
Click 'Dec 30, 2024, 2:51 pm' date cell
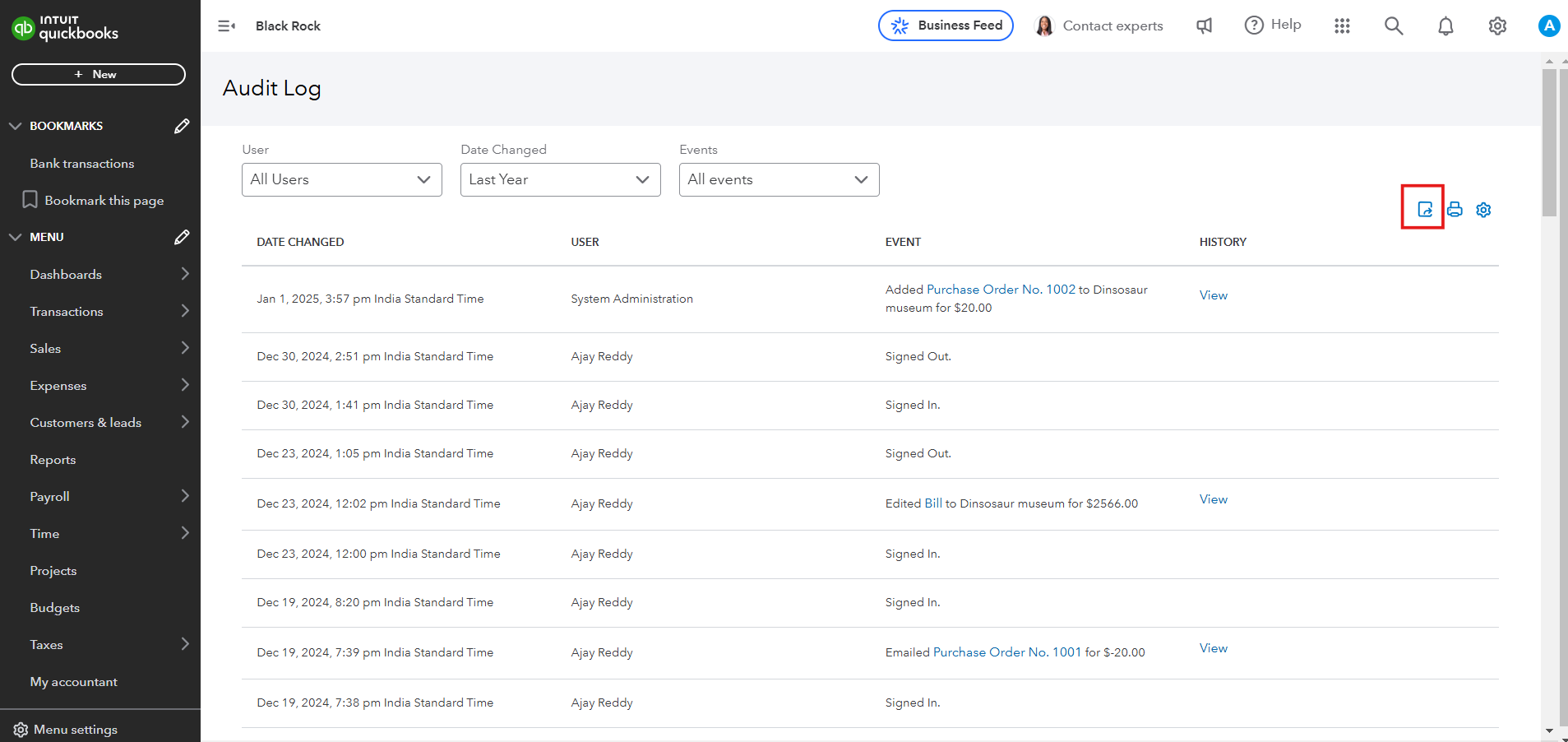point(375,356)
